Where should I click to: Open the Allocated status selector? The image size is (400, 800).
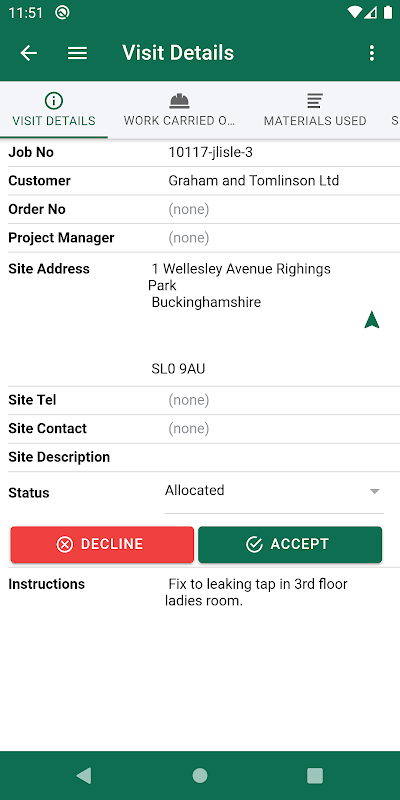tap(274, 493)
